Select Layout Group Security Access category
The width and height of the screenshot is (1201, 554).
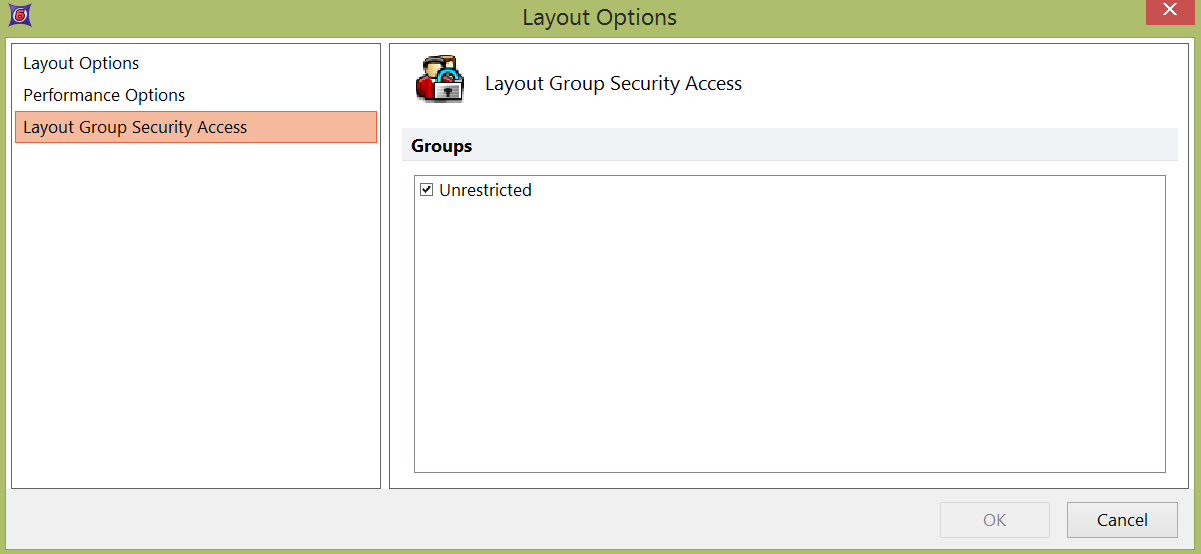135,127
